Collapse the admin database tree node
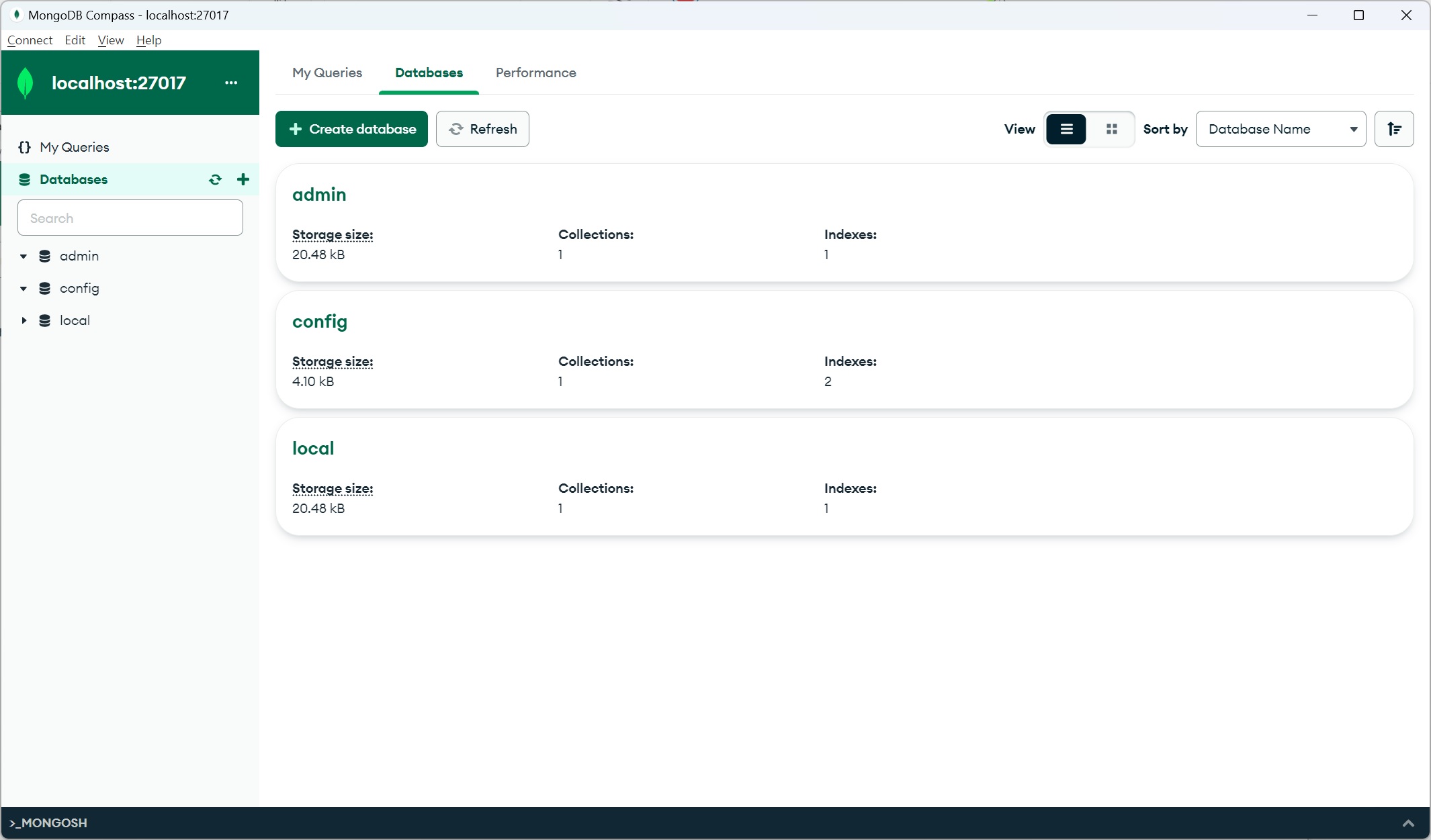The image size is (1431, 840). [24, 256]
